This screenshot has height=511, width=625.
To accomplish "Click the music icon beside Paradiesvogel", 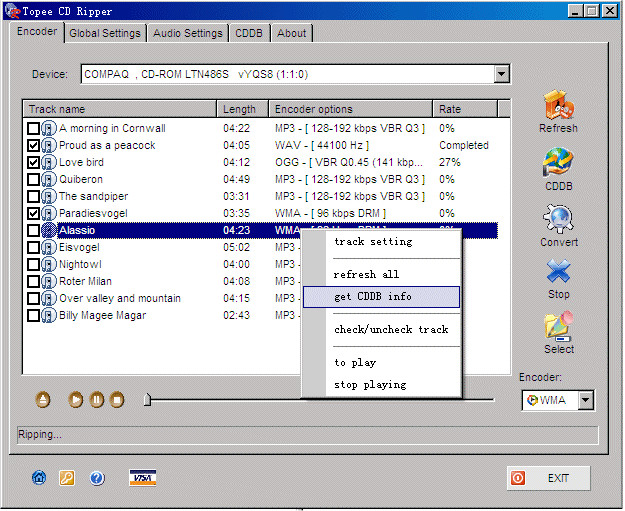I will pos(49,214).
